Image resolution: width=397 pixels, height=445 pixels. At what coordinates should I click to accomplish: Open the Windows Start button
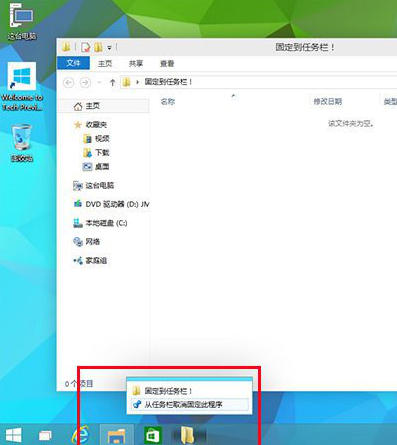[14, 435]
